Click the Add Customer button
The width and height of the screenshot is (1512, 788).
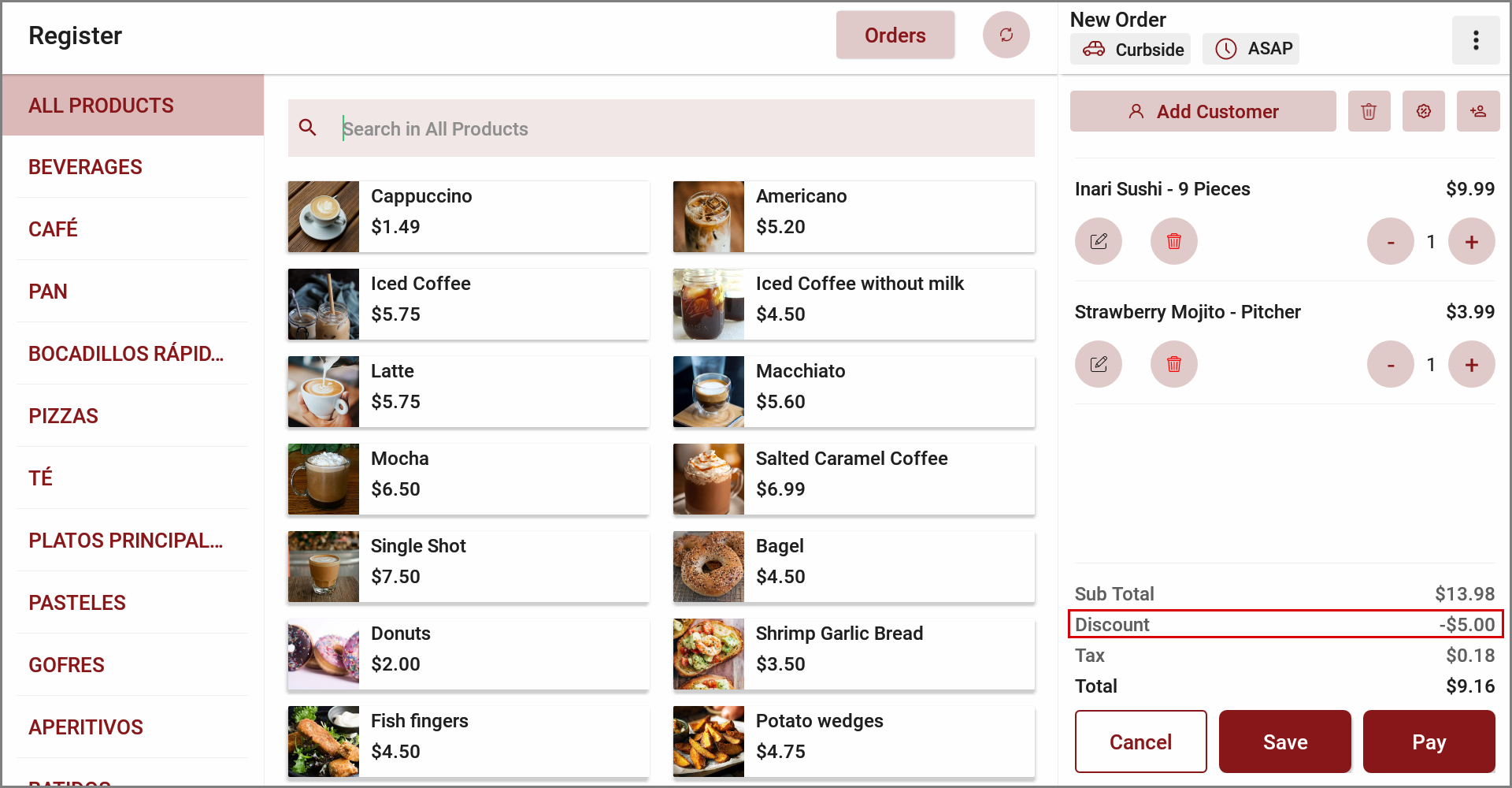click(1203, 111)
